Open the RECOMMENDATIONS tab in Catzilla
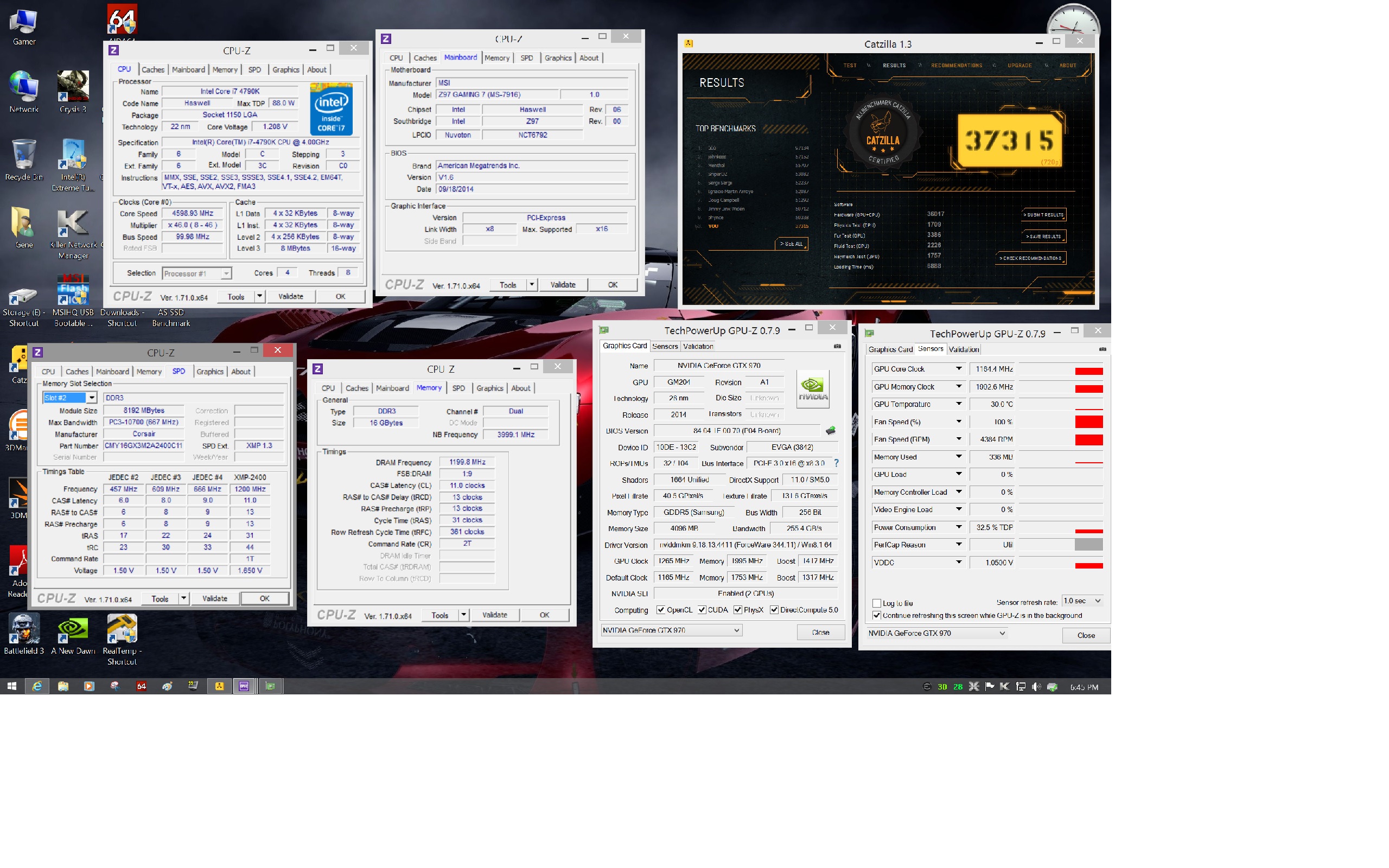Screen dimensions: 1389x868 (x=956, y=66)
